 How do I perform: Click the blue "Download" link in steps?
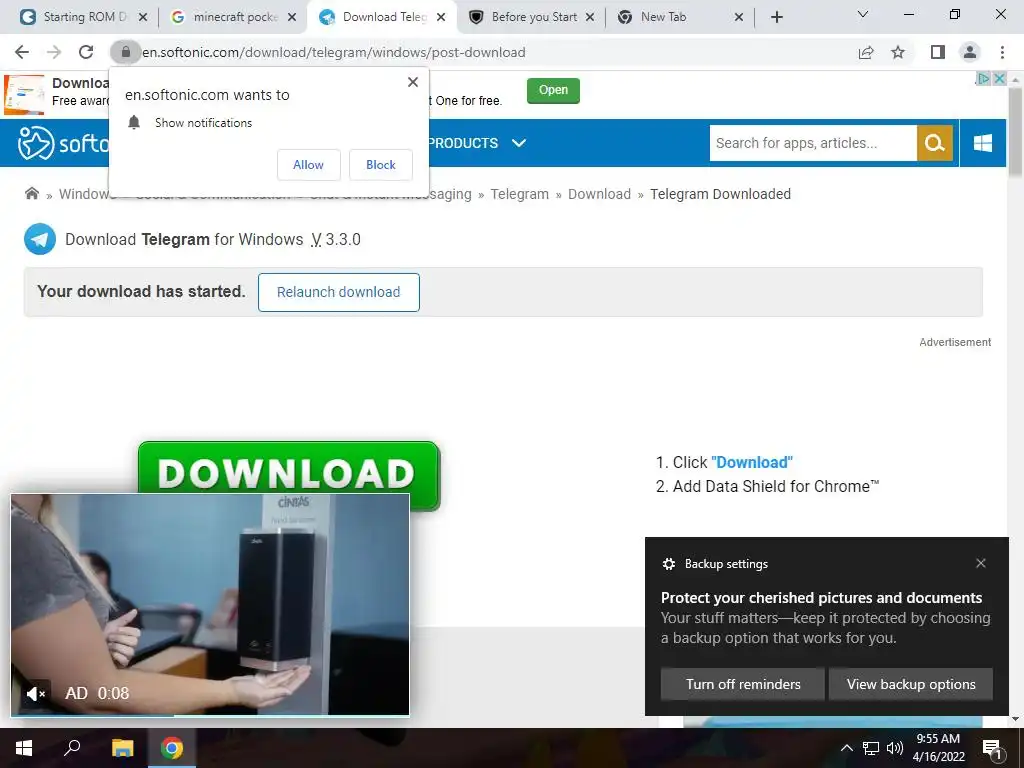click(x=752, y=462)
